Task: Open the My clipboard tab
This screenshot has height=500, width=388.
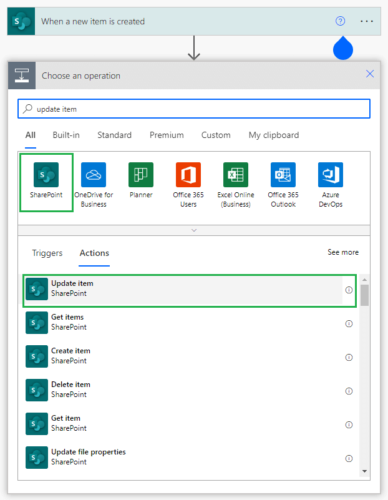Action: [x=274, y=135]
